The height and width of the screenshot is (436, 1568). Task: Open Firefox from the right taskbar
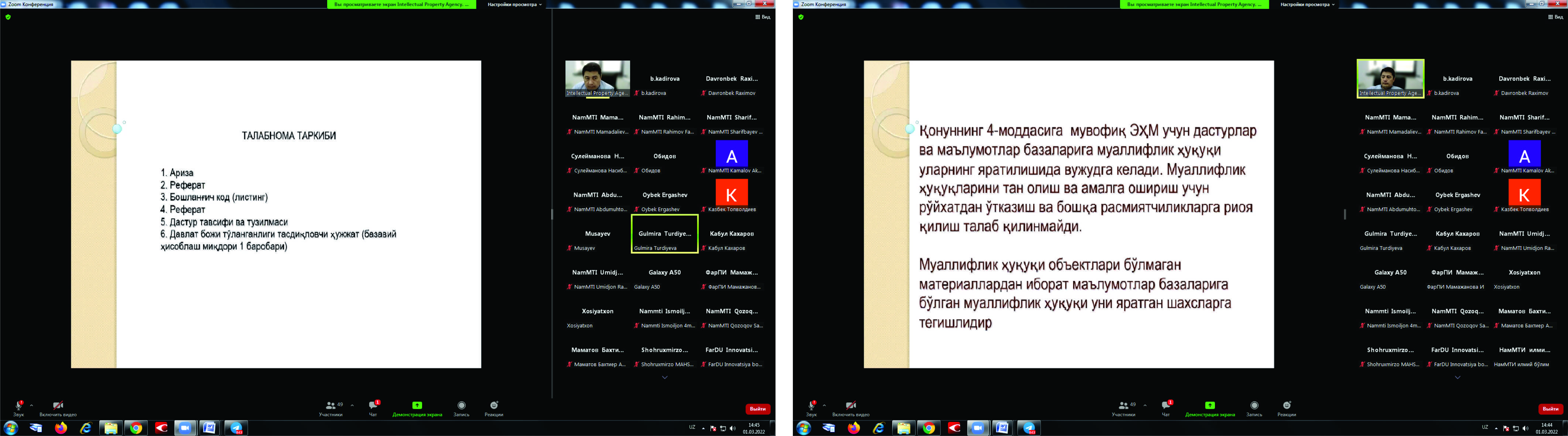853,428
